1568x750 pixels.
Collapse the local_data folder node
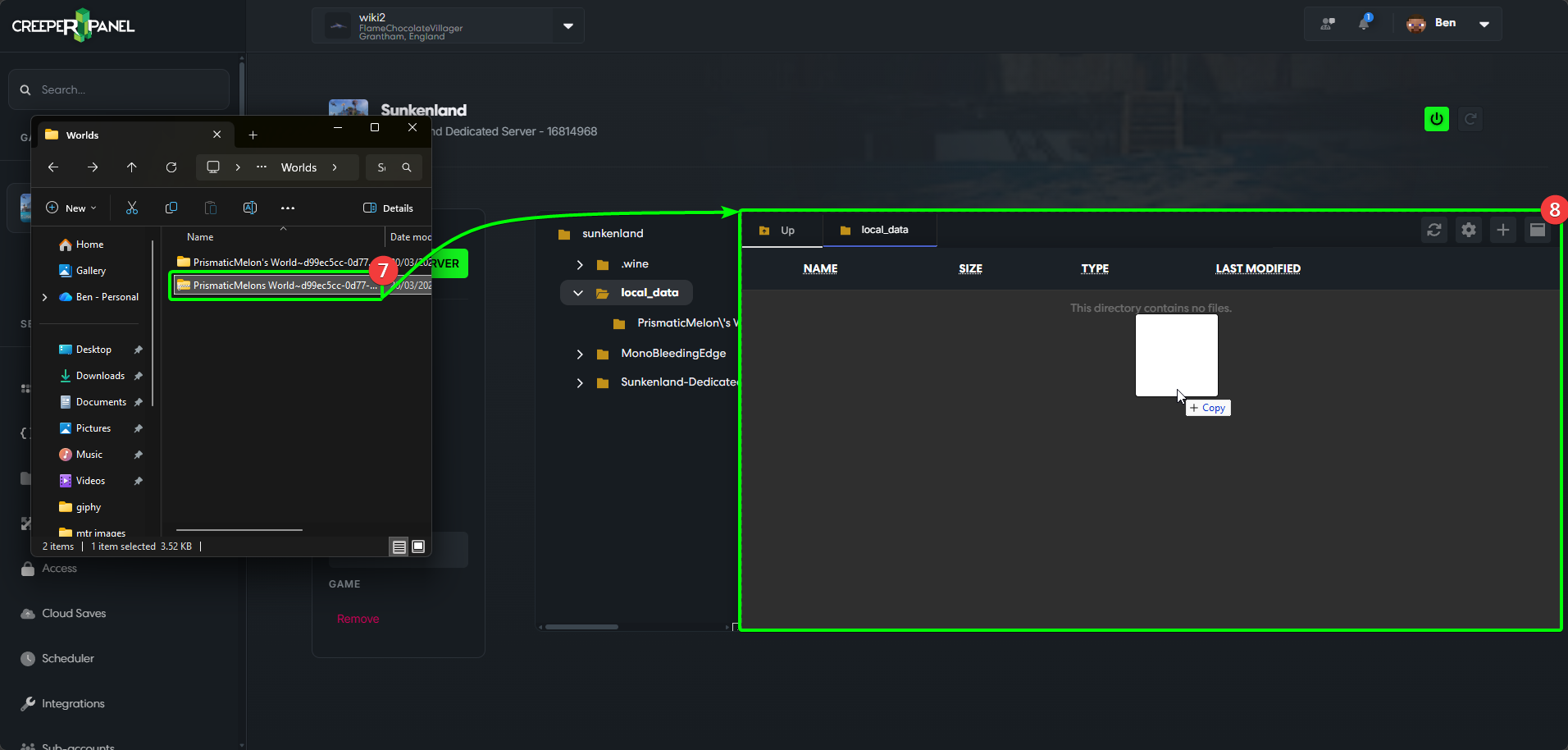pyautogui.click(x=578, y=293)
